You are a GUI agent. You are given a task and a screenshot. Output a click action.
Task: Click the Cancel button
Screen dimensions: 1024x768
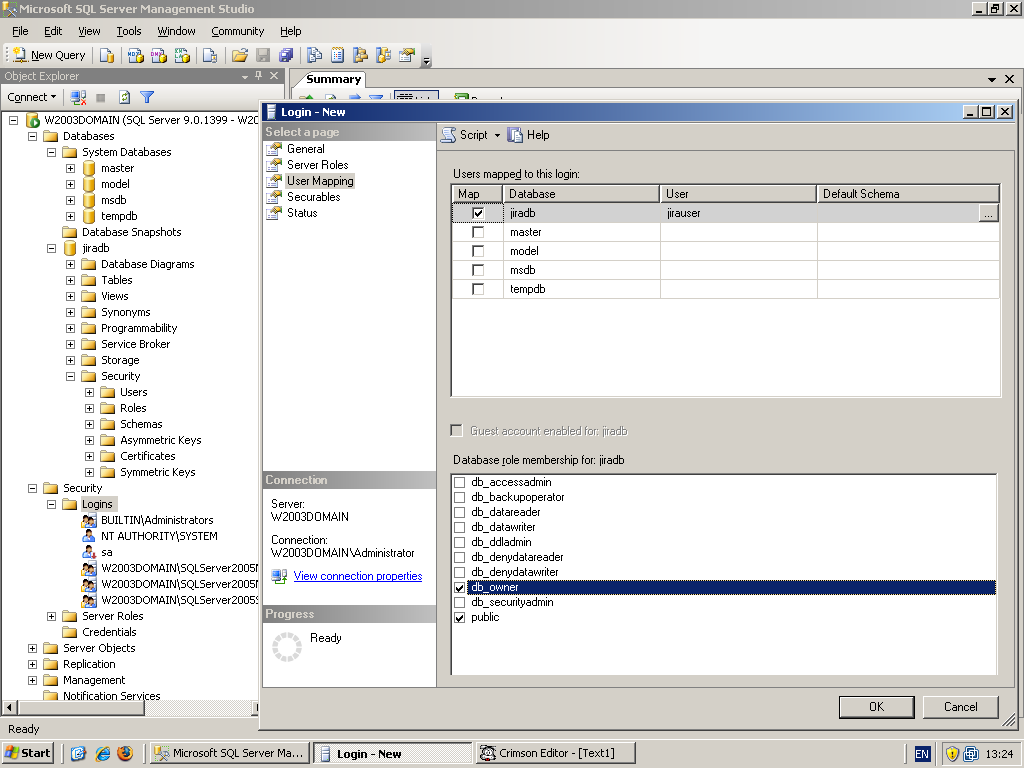(961, 707)
